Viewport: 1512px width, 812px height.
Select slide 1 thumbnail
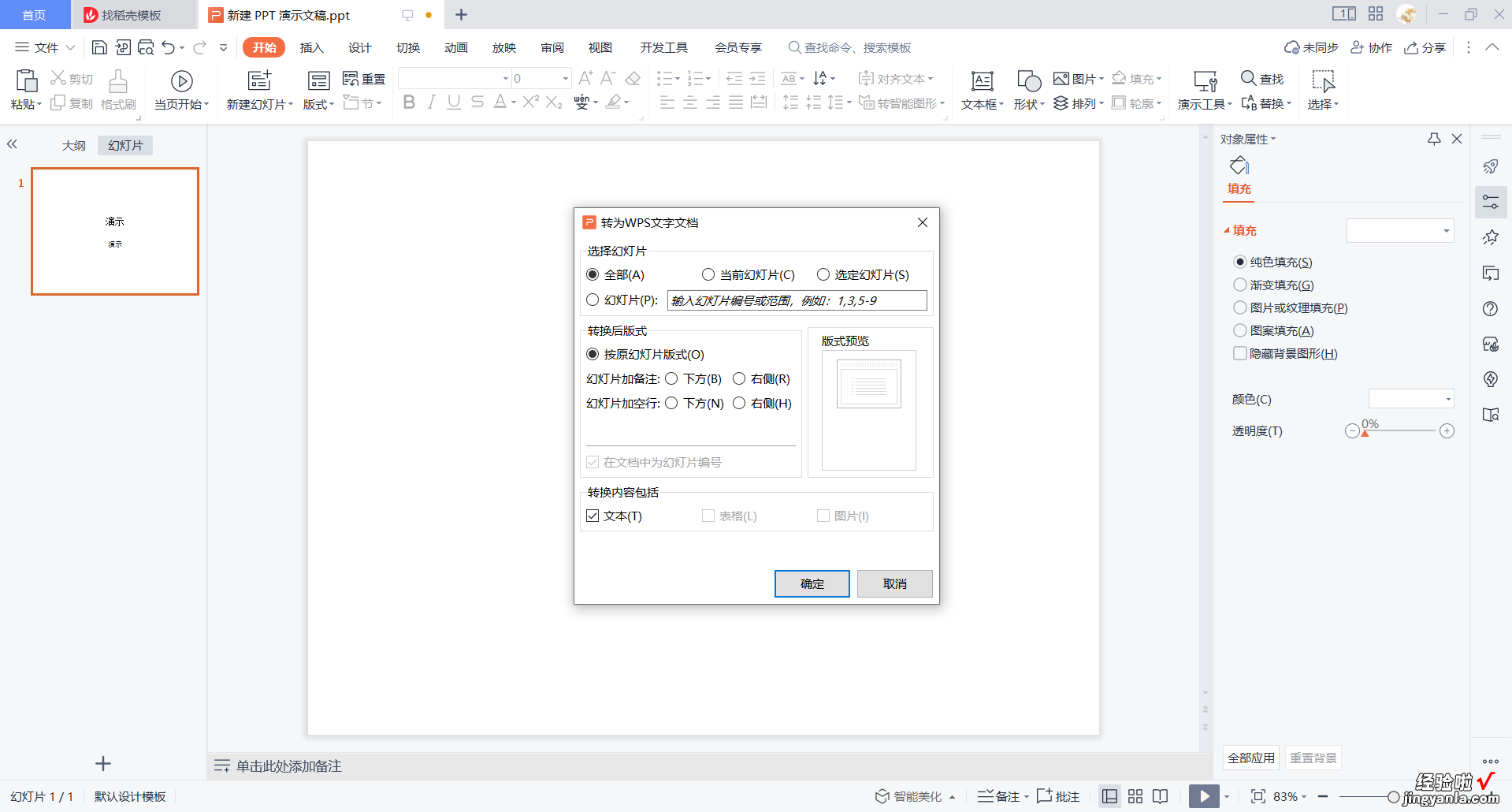click(115, 231)
